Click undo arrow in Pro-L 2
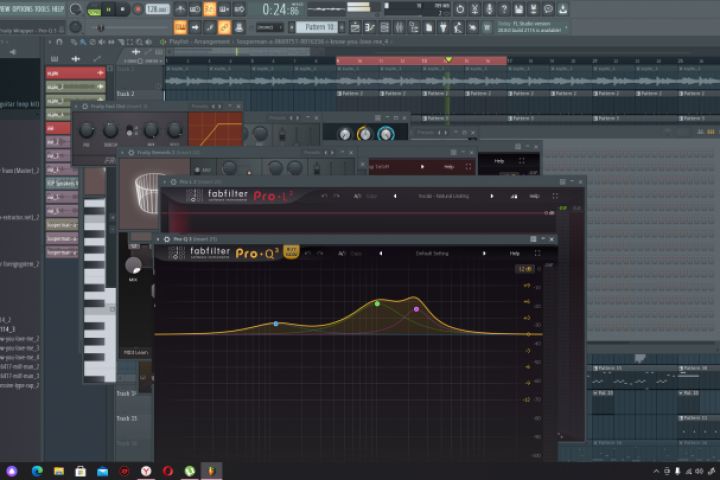The height and width of the screenshot is (480, 720). click(x=324, y=196)
